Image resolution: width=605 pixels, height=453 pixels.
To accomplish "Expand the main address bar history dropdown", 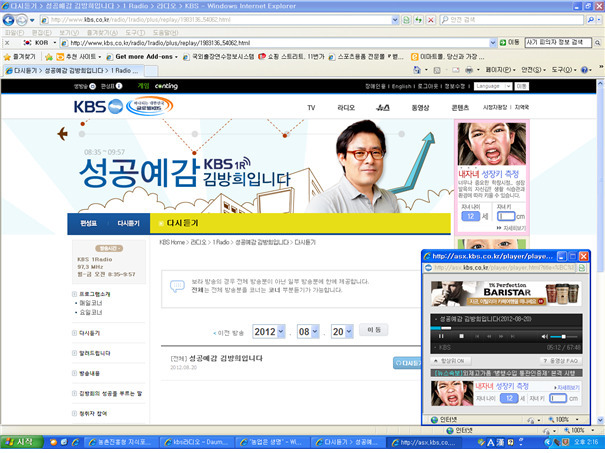I will click(x=395, y=20).
